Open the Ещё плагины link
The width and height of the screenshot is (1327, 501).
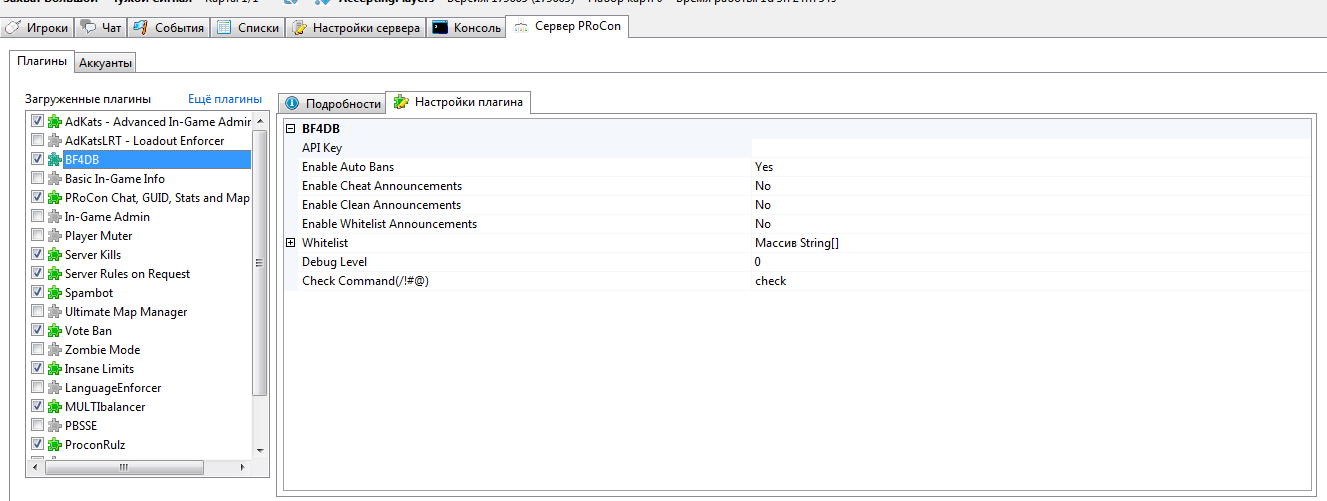click(225, 99)
